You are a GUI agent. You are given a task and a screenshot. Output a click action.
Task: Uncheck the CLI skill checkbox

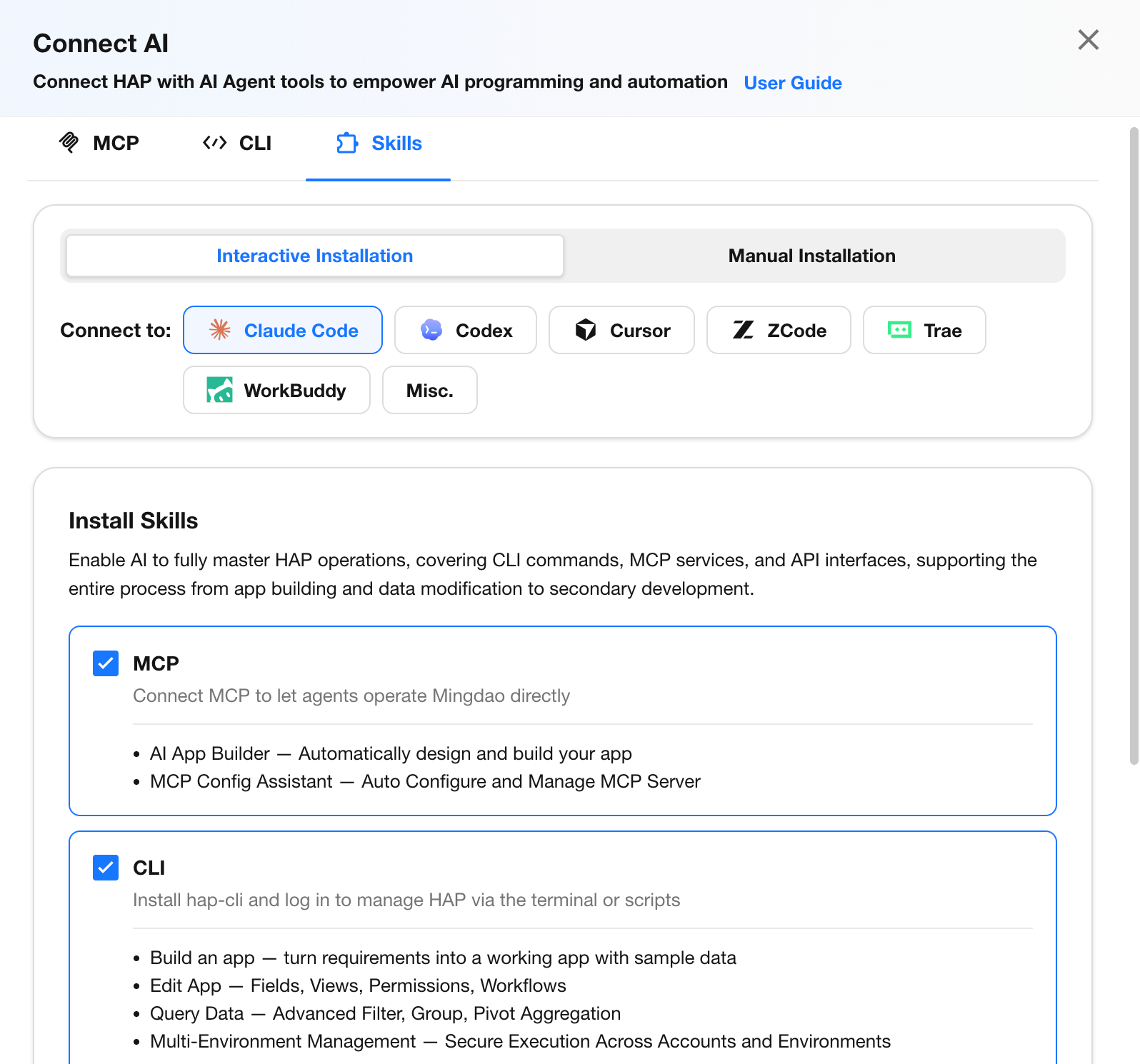click(x=106, y=868)
